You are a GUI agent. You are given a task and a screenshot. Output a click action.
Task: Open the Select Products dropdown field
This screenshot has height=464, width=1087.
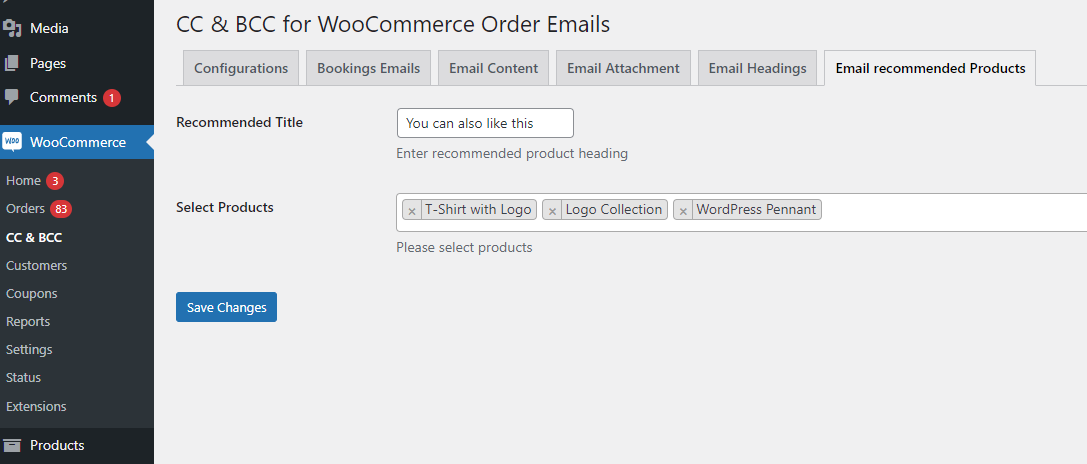point(950,211)
